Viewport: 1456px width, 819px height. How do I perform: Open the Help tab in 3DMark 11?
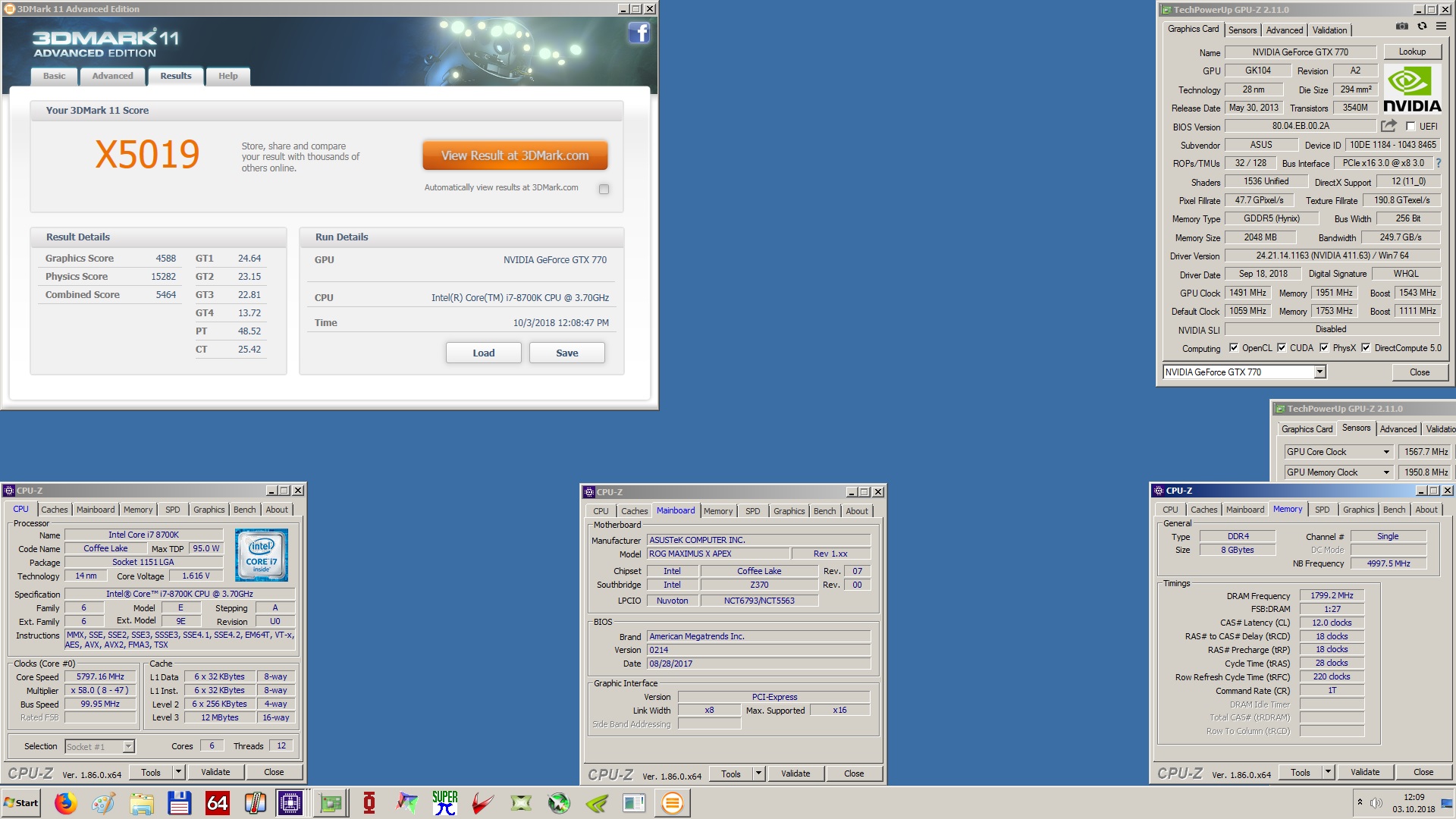pos(227,76)
